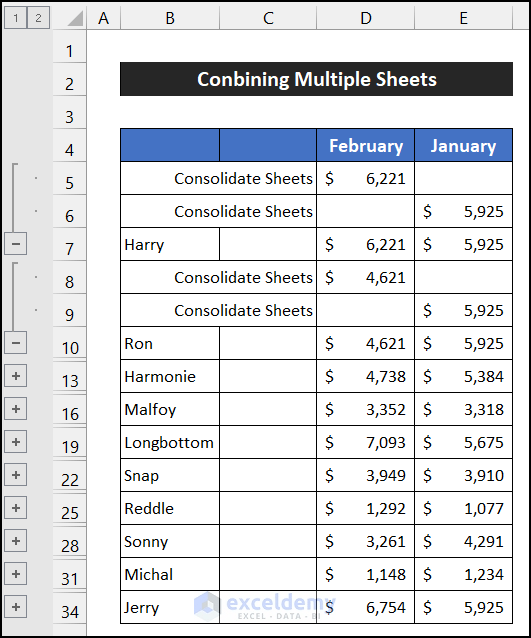
Task: Select row 10 header
Action: pyautogui.click(x=70, y=343)
